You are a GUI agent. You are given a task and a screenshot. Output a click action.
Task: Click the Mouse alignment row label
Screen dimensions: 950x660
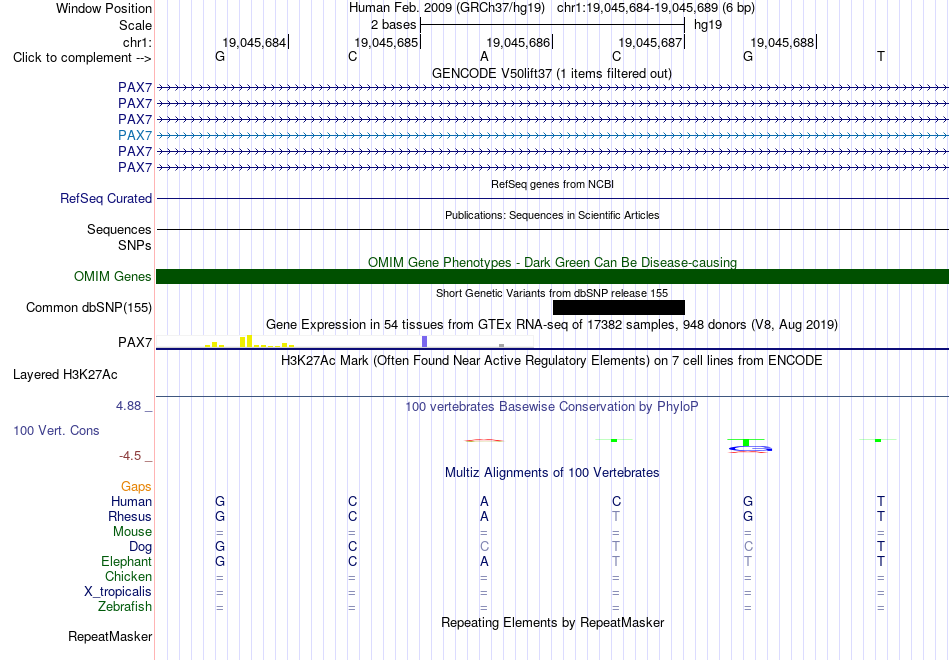pos(132,532)
